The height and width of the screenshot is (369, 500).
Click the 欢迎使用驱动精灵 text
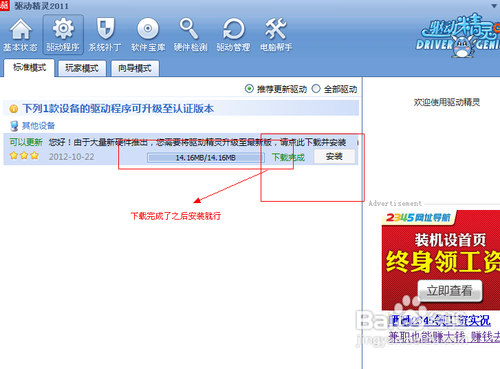click(x=447, y=102)
